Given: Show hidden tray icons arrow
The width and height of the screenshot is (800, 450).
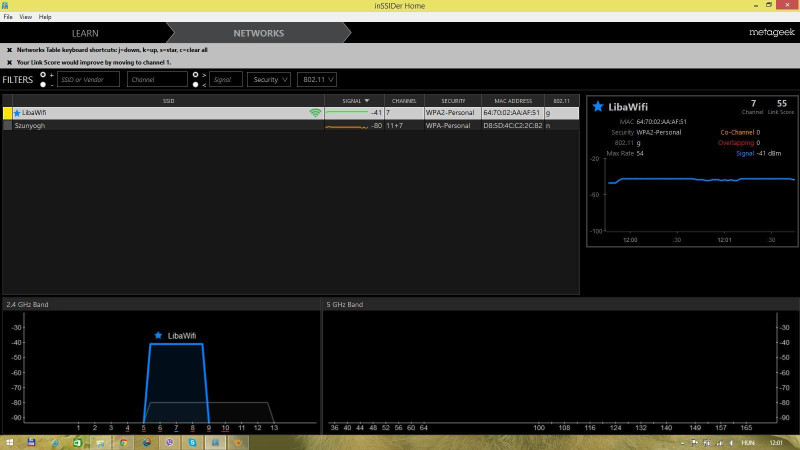Looking at the screenshot, I should pos(683,443).
